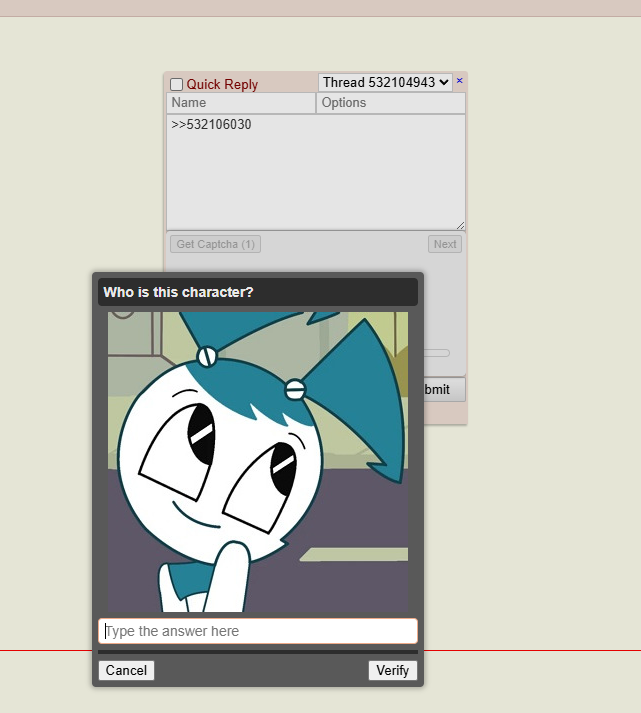Grab the textarea resize handle corner
The width and height of the screenshot is (641, 713).
coord(460,226)
